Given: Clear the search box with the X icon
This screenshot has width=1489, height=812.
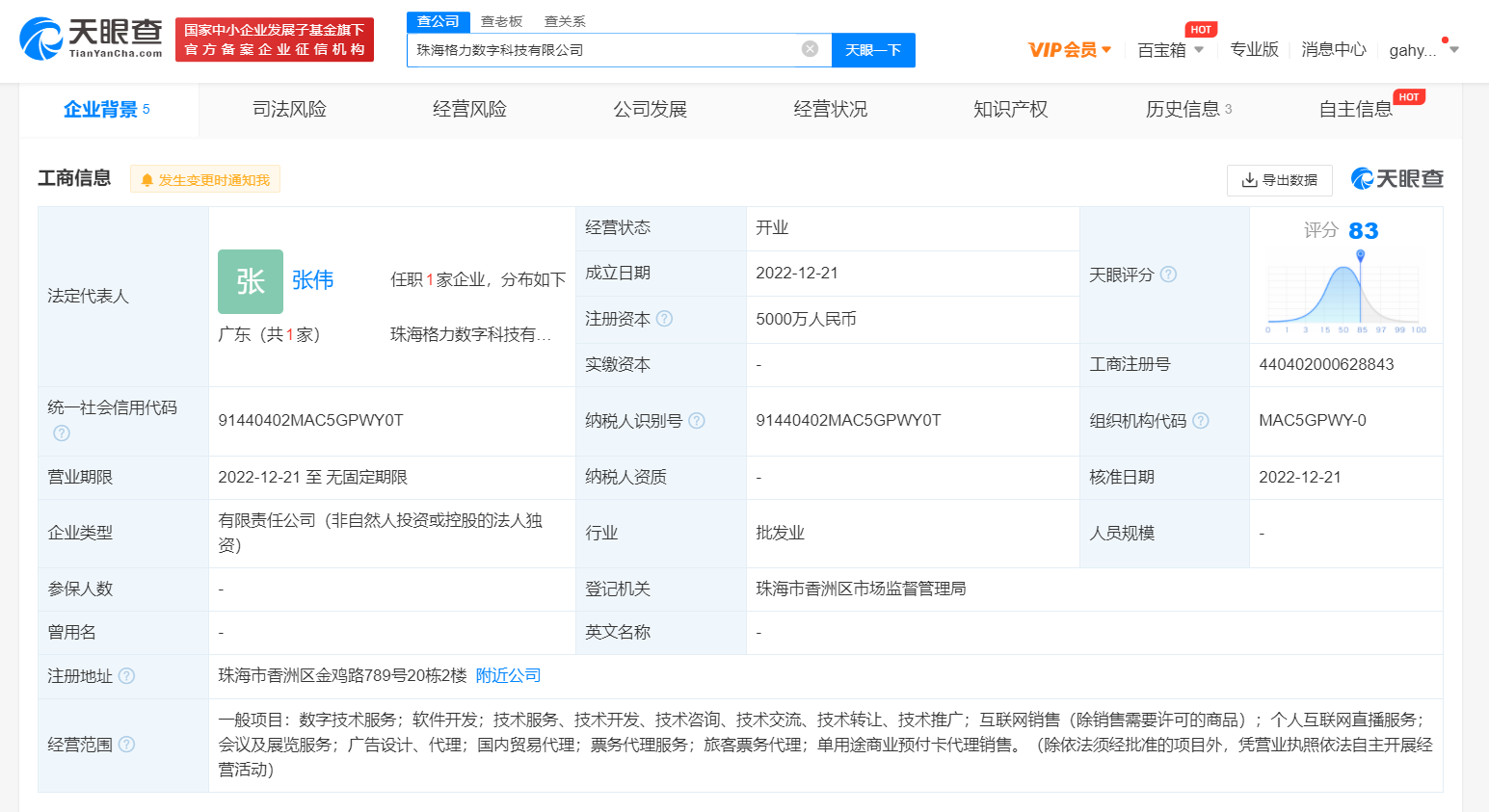Looking at the screenshot, I should (x=811, y=49).
